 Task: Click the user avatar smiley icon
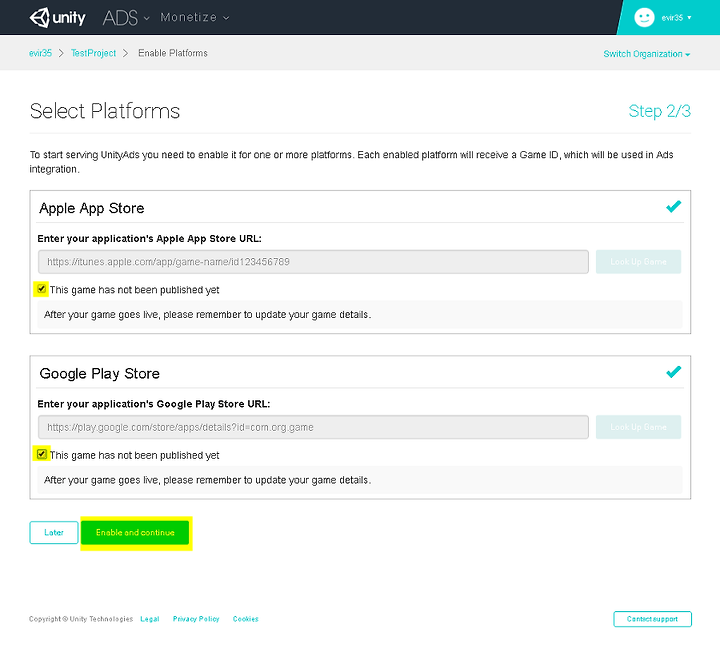pyautogui.click(x=644, y=17)
